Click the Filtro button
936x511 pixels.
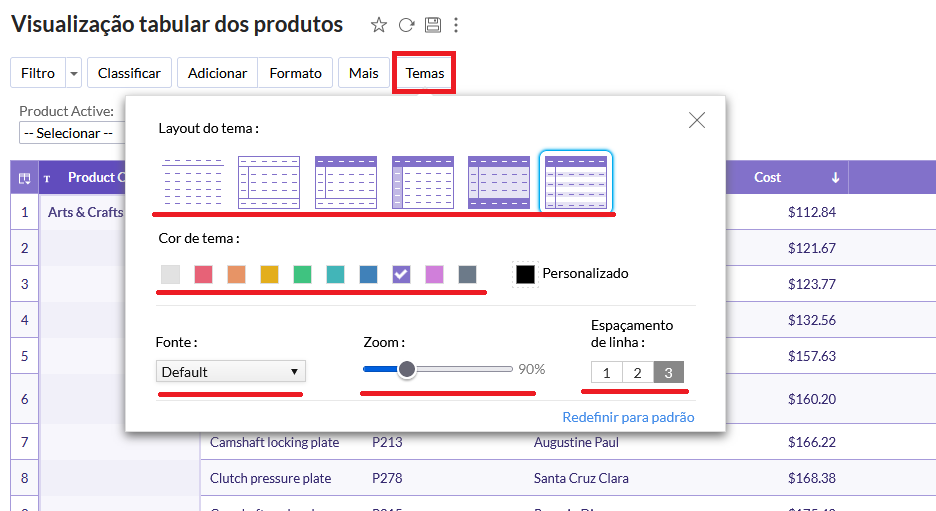point(38,73)
